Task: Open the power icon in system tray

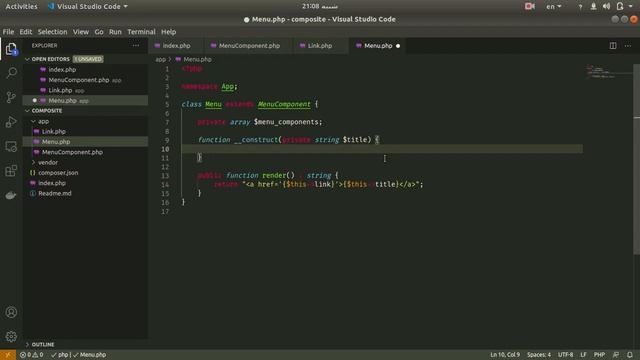Action: 620,6
